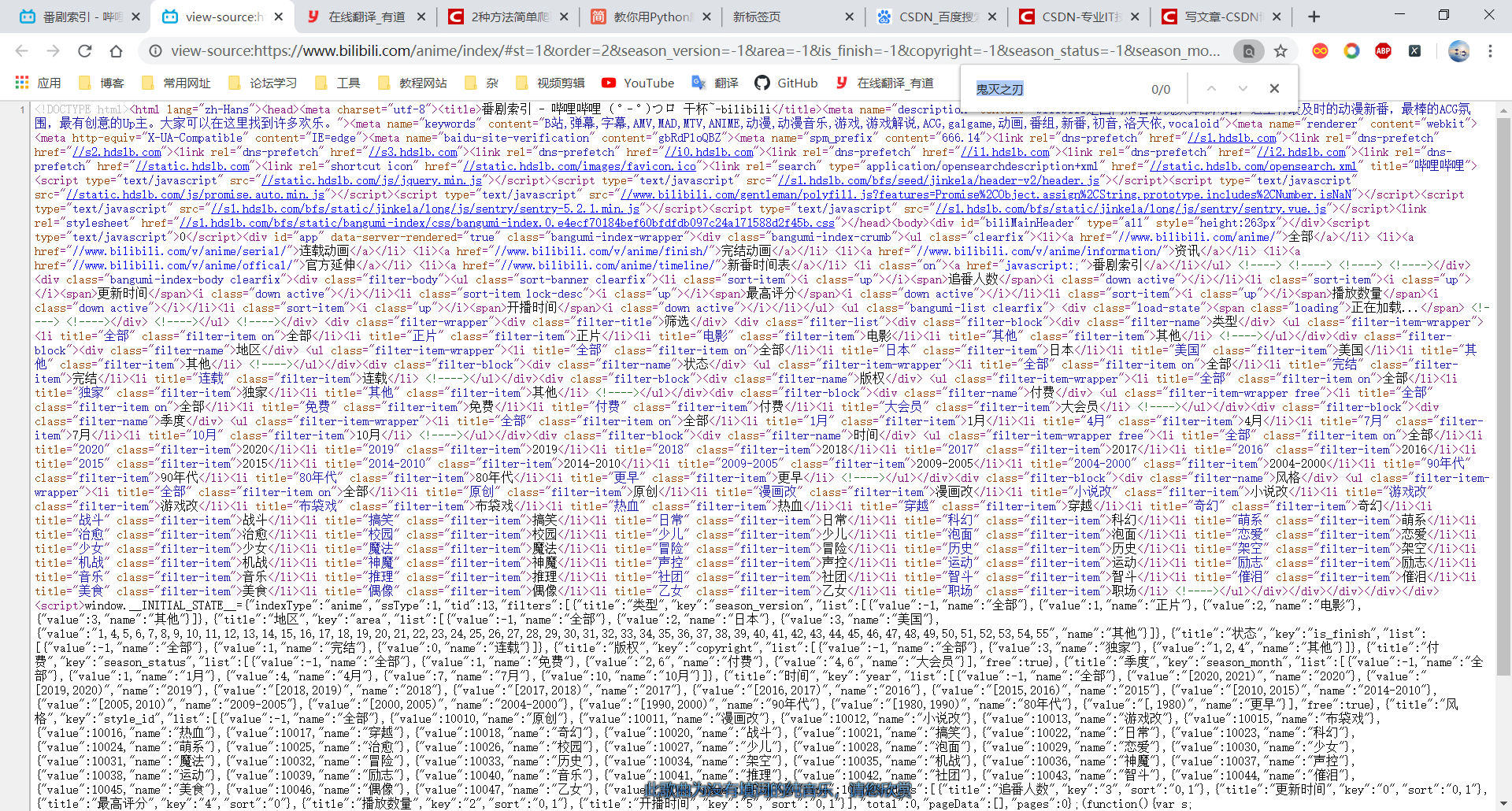The width and height of the screenshot is (1512, 811).
Task: Click the scrollbar down arrow
Action: click(1503, 804)
